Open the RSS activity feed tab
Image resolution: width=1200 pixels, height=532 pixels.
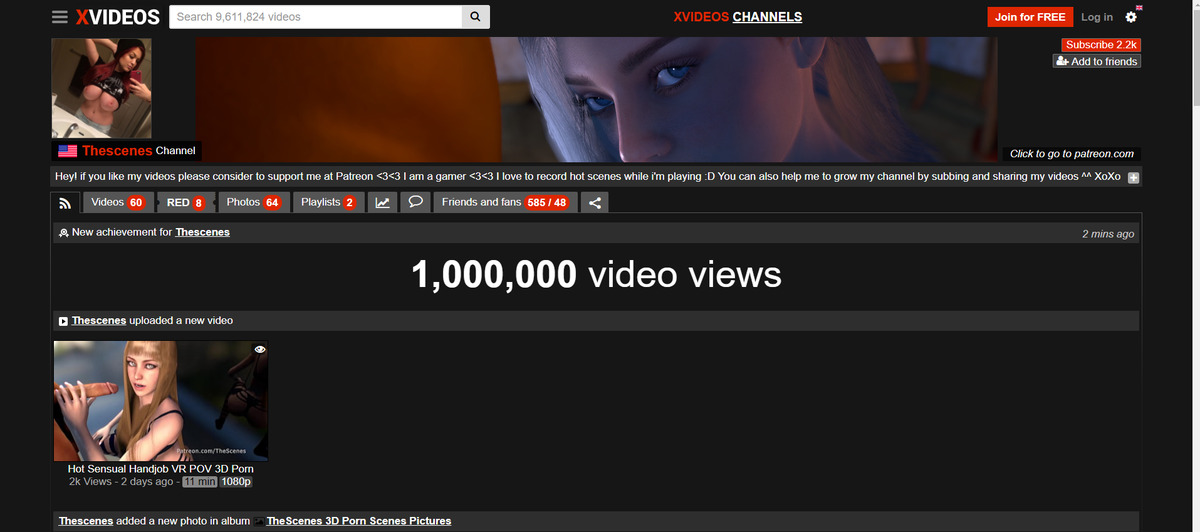(x=65, y=203)
